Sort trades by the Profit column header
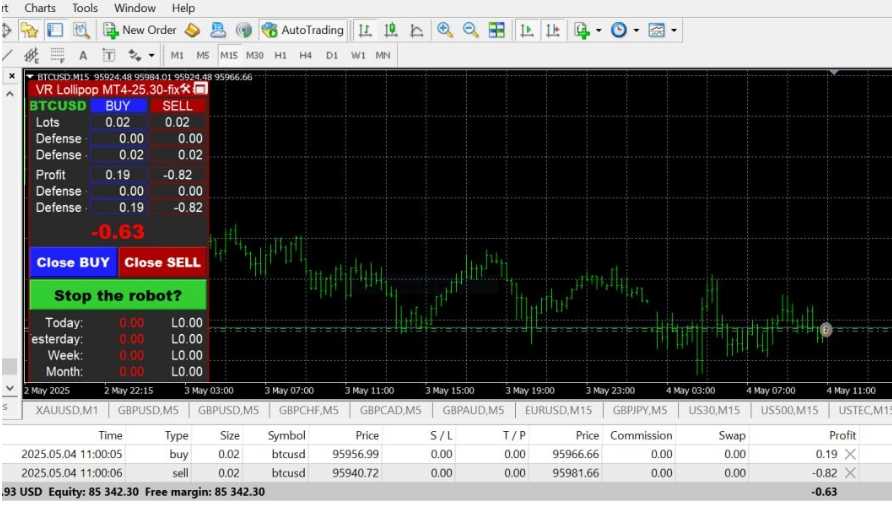892x509 pixels. [x=842, y=435]
